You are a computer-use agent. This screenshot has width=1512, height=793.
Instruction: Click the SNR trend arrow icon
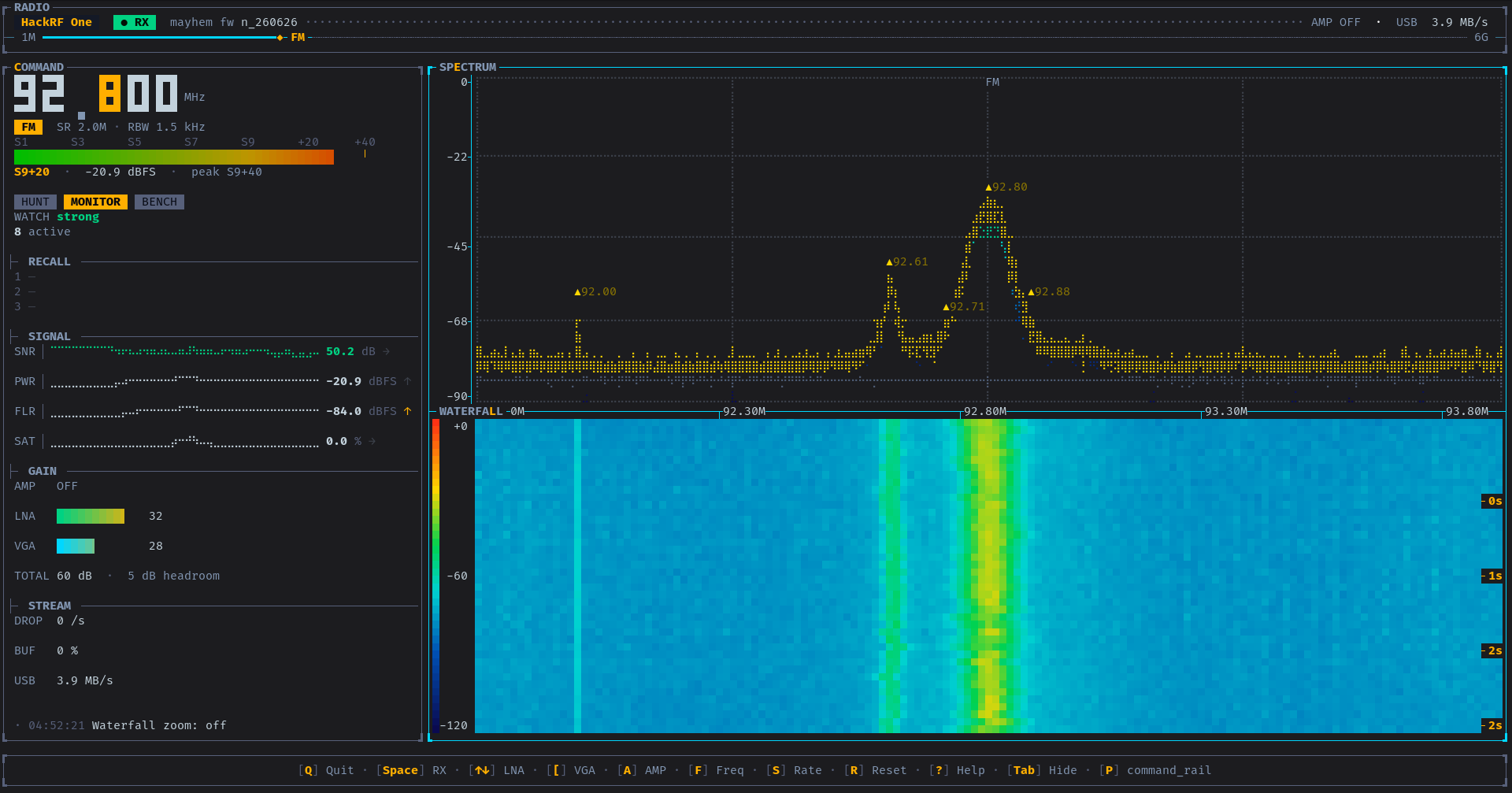click(386, 351)
